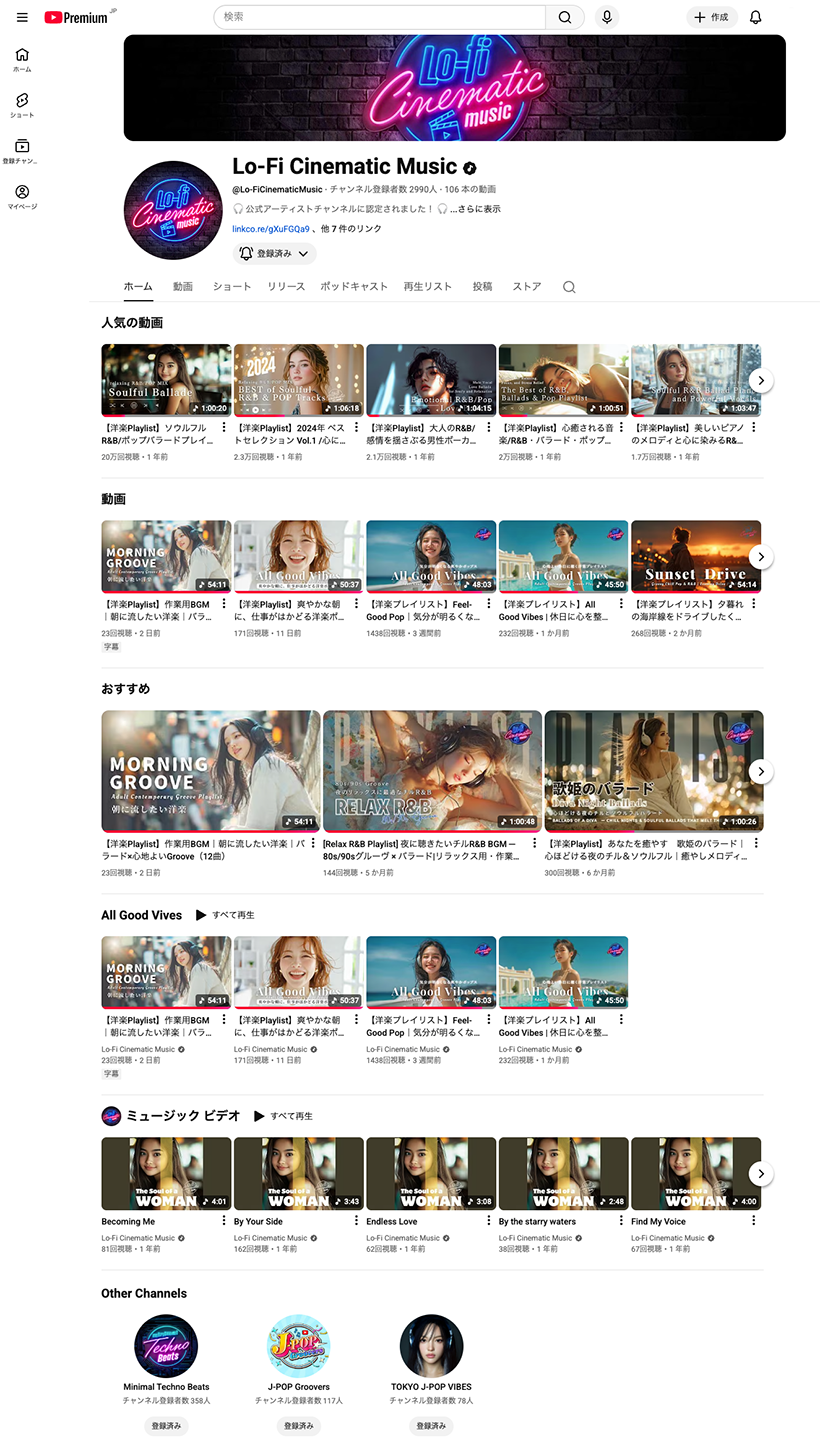The height and width of the screenshot is (1447, 820).
Task: Click into the 検索 search field
Action: 380,17
